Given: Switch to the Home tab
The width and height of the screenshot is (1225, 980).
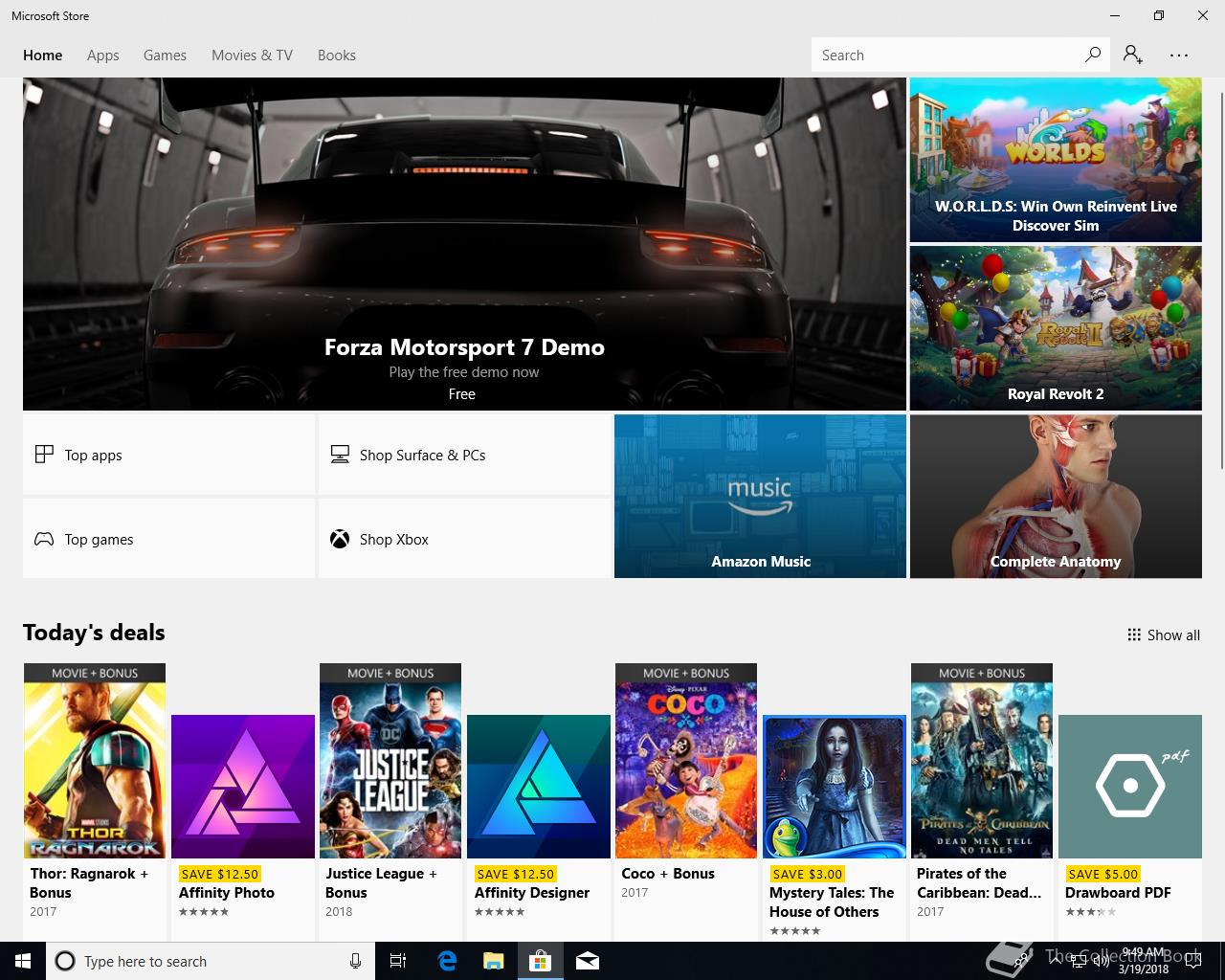Looking at the screenshot, I should coord(43,56).
